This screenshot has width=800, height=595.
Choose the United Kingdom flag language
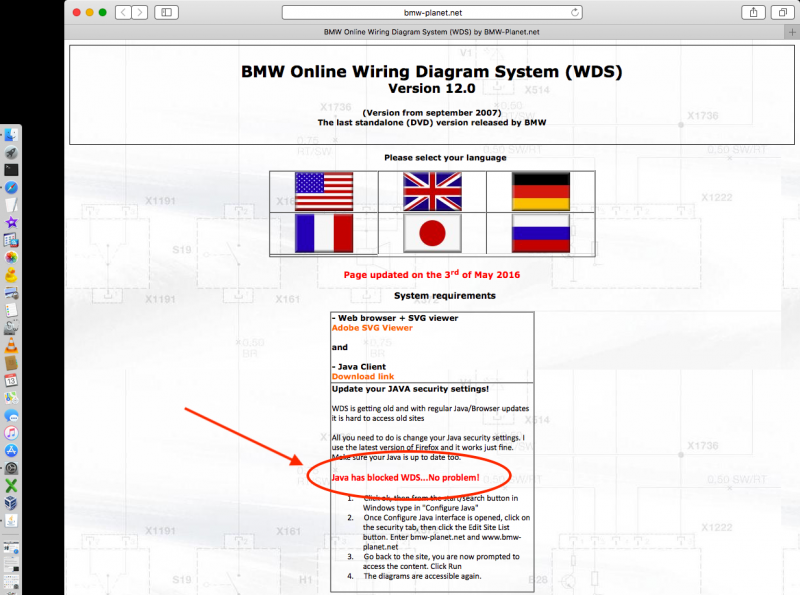[432, 191]
